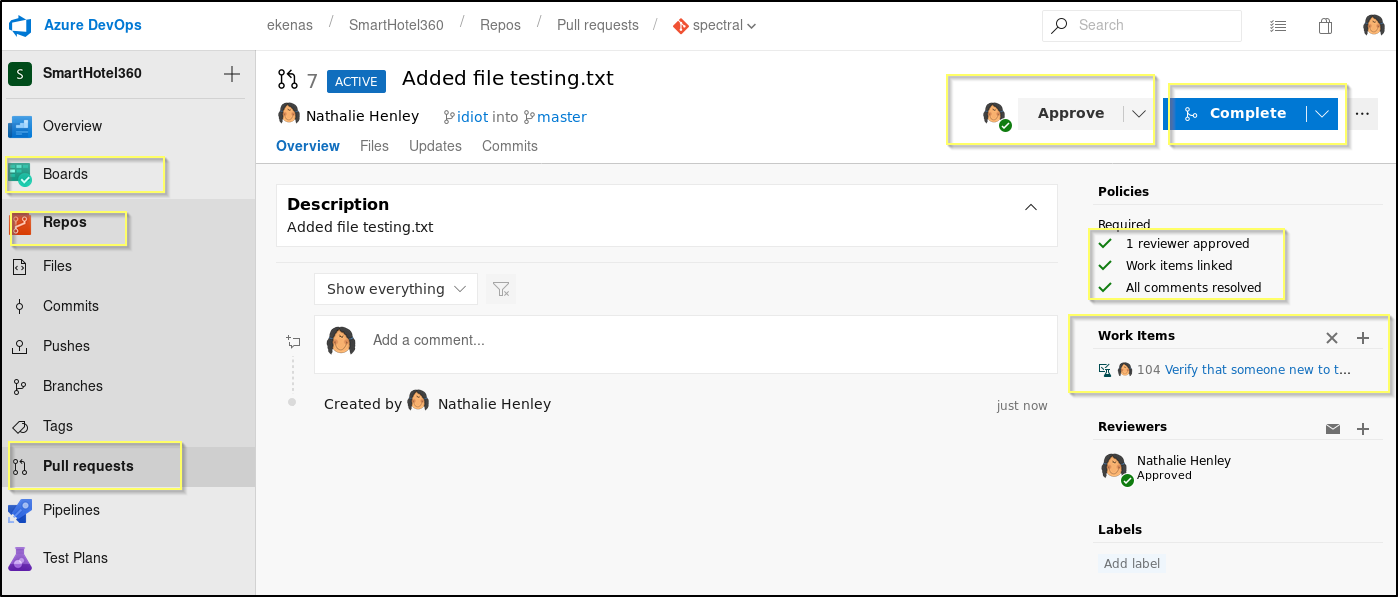Click the author avatar beside Approve button
The image size is (1398, 597).
click(x=995, y=115)
